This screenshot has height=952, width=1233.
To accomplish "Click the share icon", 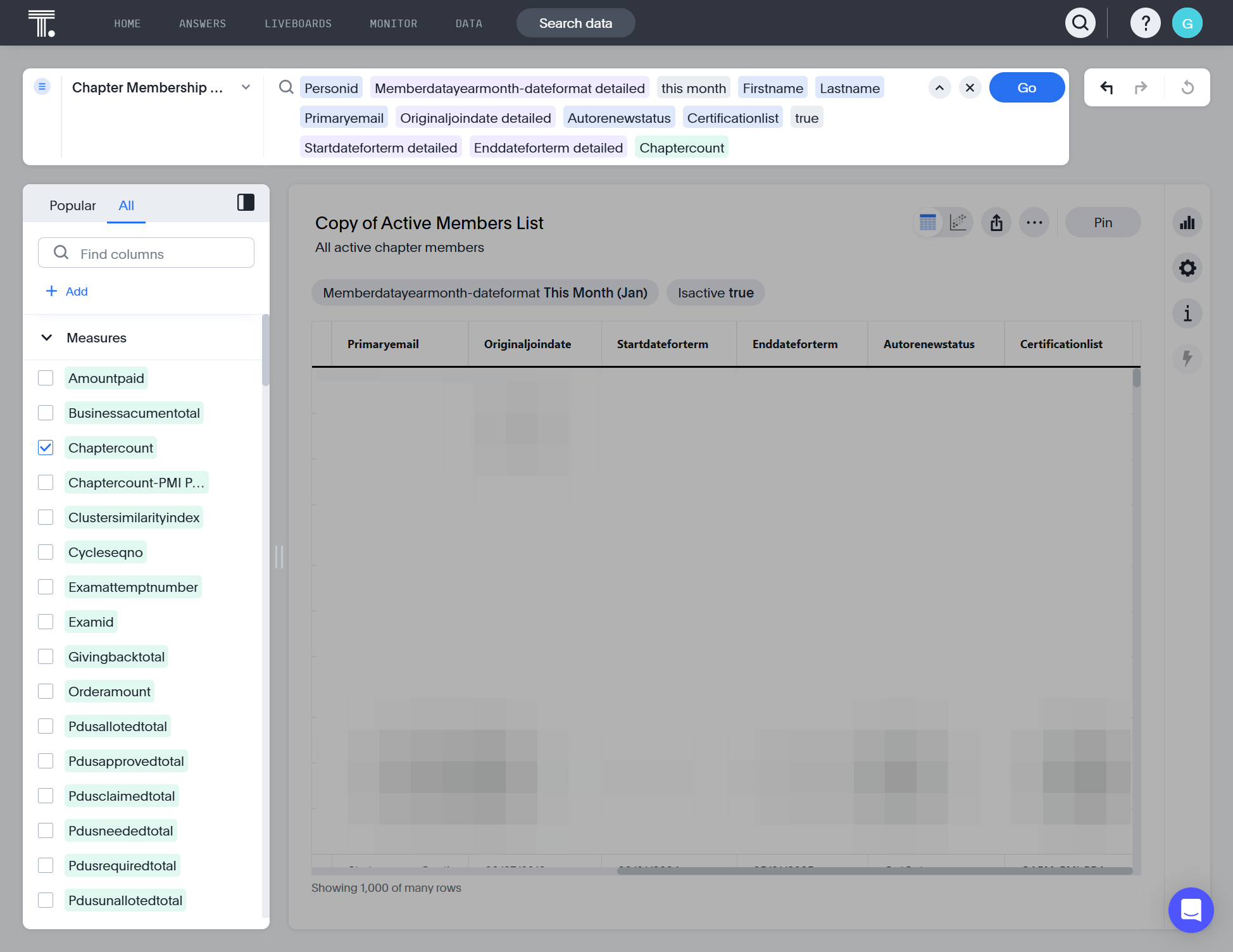I will [996, 223].
